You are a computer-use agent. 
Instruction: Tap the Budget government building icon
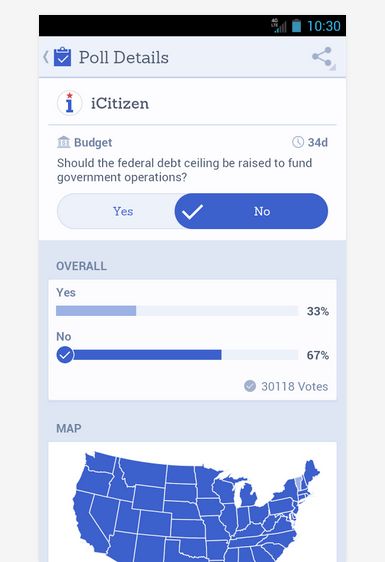tap(63, 142)
